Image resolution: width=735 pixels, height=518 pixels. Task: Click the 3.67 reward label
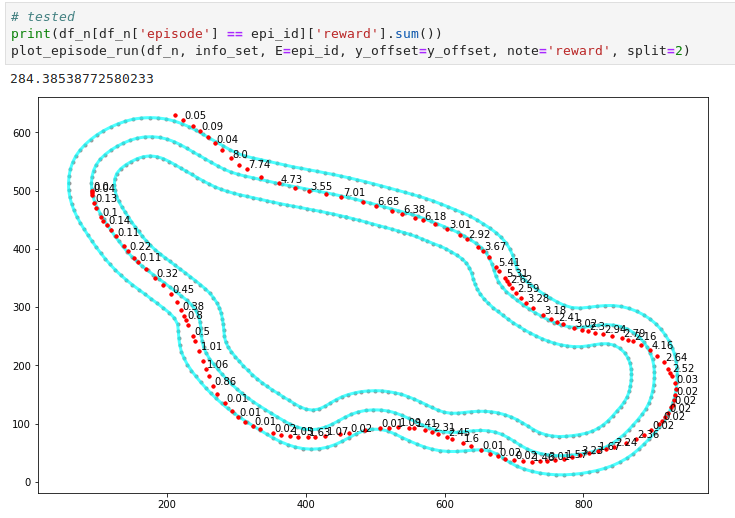(x=495, y=247)
